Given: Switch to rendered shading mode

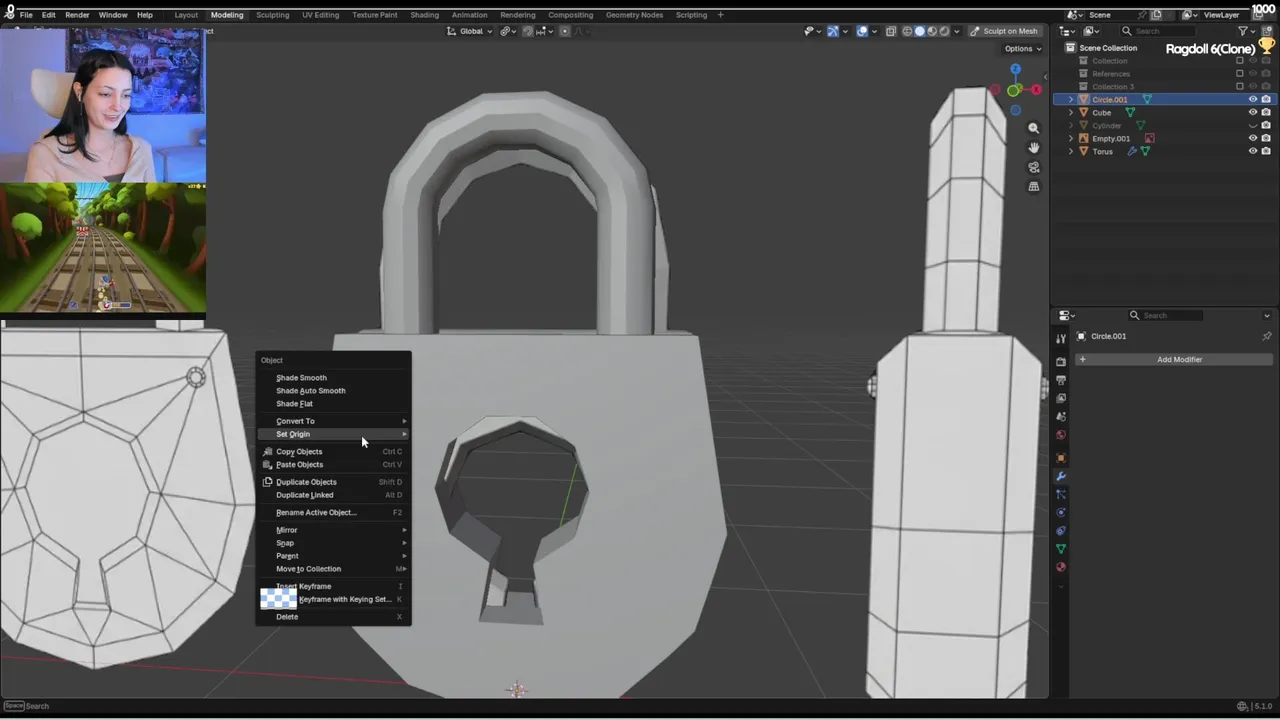Looking at the screenshot, I should pos(944,31).
